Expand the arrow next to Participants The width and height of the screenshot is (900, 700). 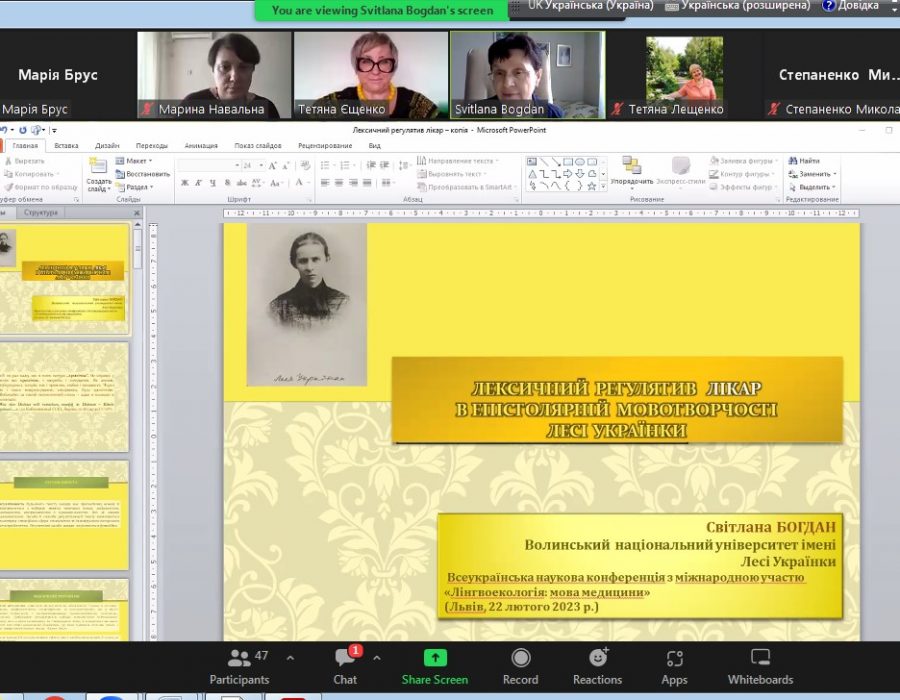290,658
